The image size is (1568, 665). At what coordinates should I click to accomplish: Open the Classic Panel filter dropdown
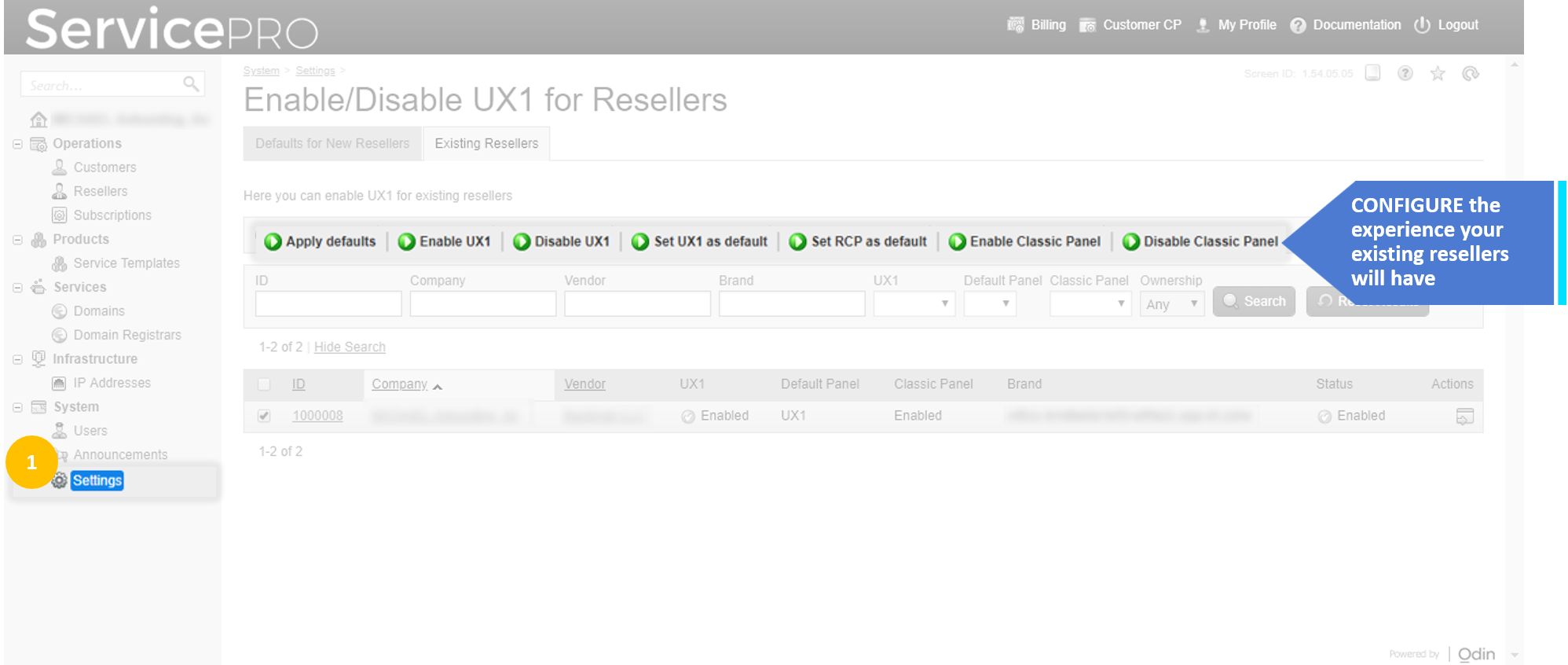[1090, 303]
